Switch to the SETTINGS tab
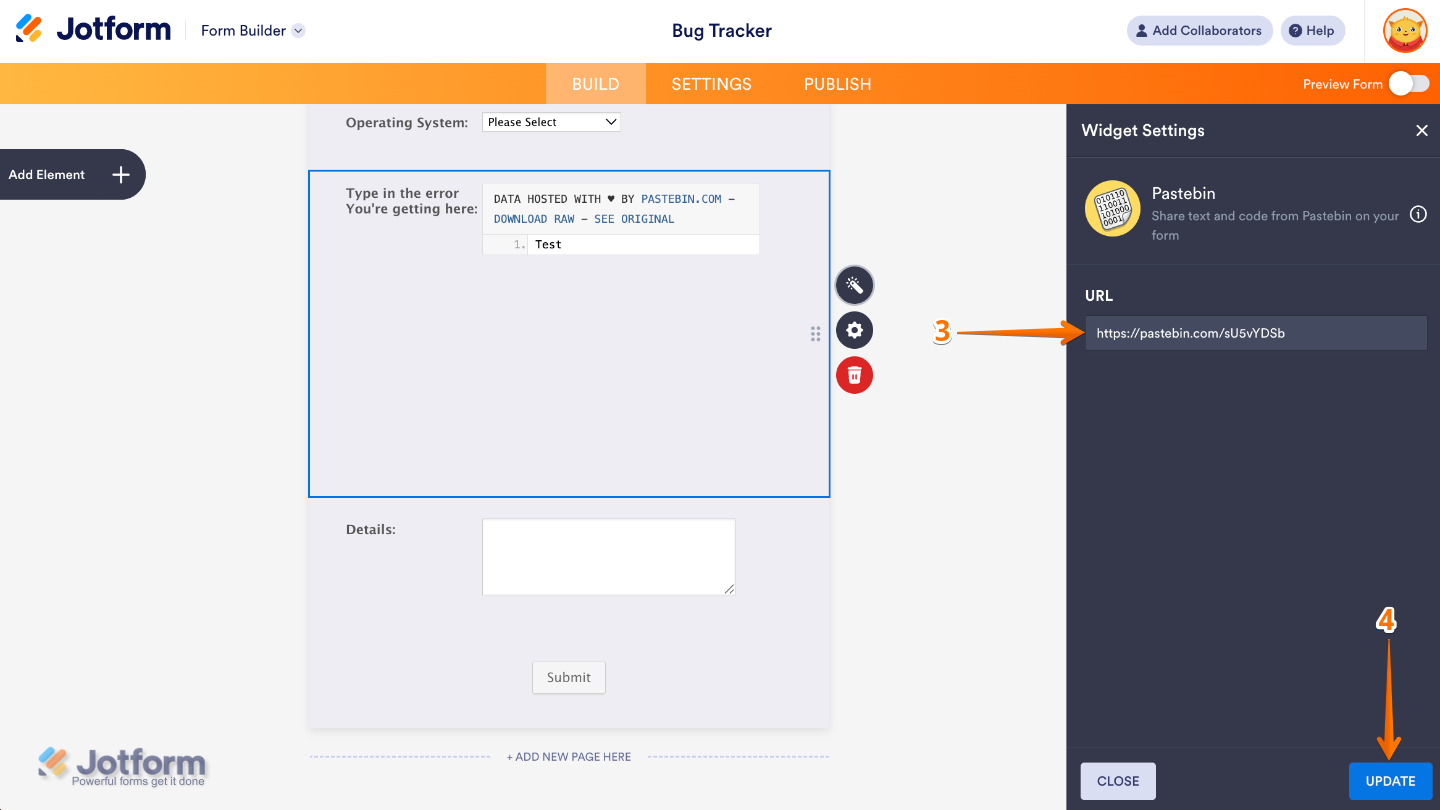This screenshot has height=810, width=1440. [x=711, y=84]
